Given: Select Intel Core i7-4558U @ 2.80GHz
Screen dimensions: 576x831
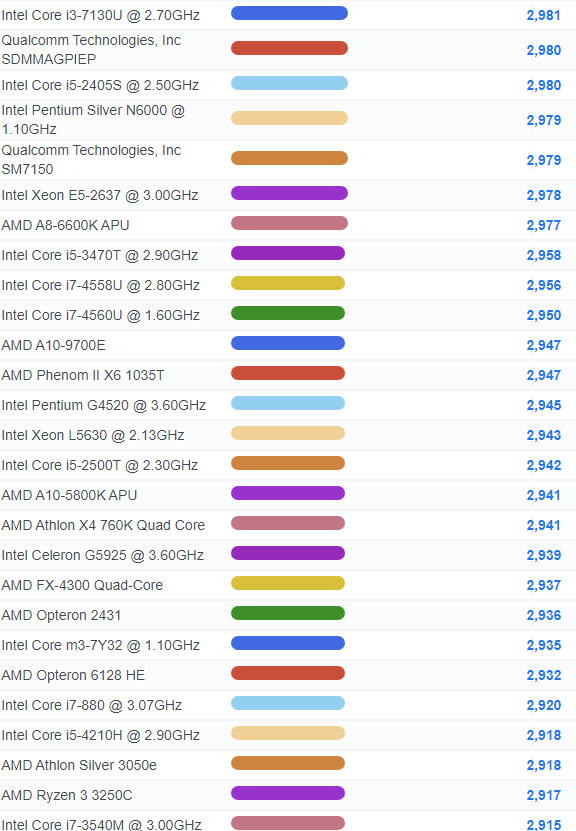Looking at the screenshot, I should tap(101, 285).
